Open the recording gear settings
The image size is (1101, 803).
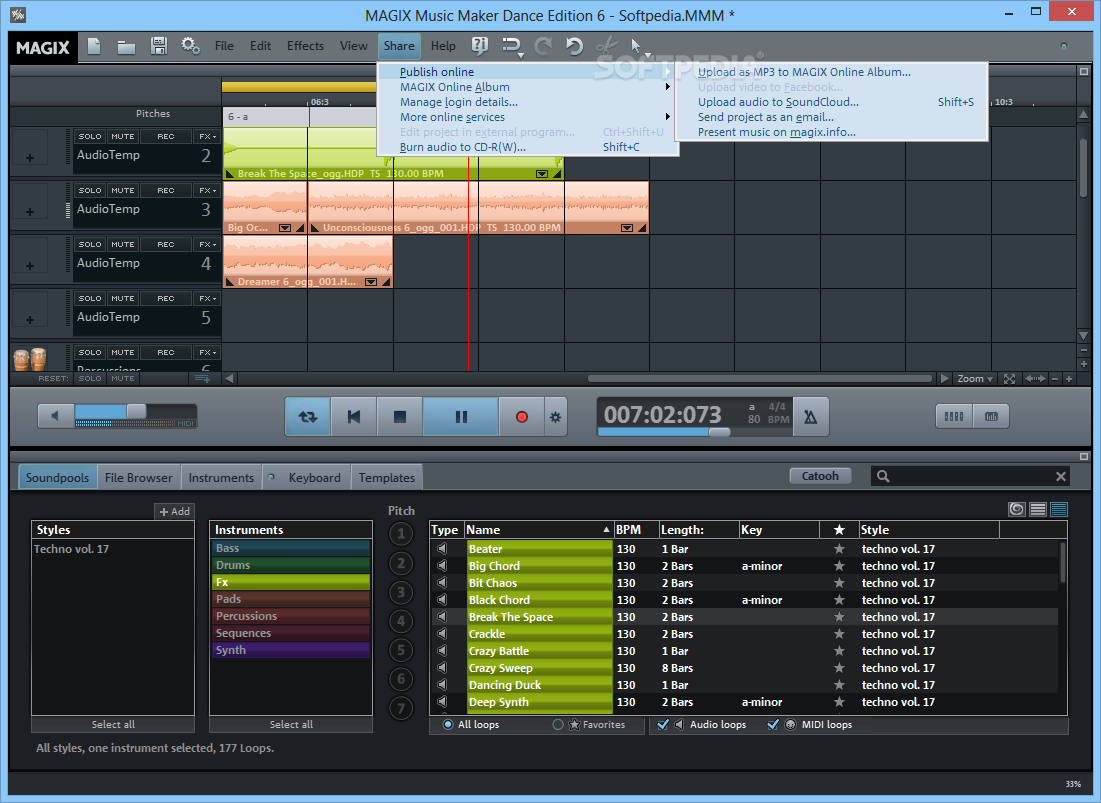[555, 417]
